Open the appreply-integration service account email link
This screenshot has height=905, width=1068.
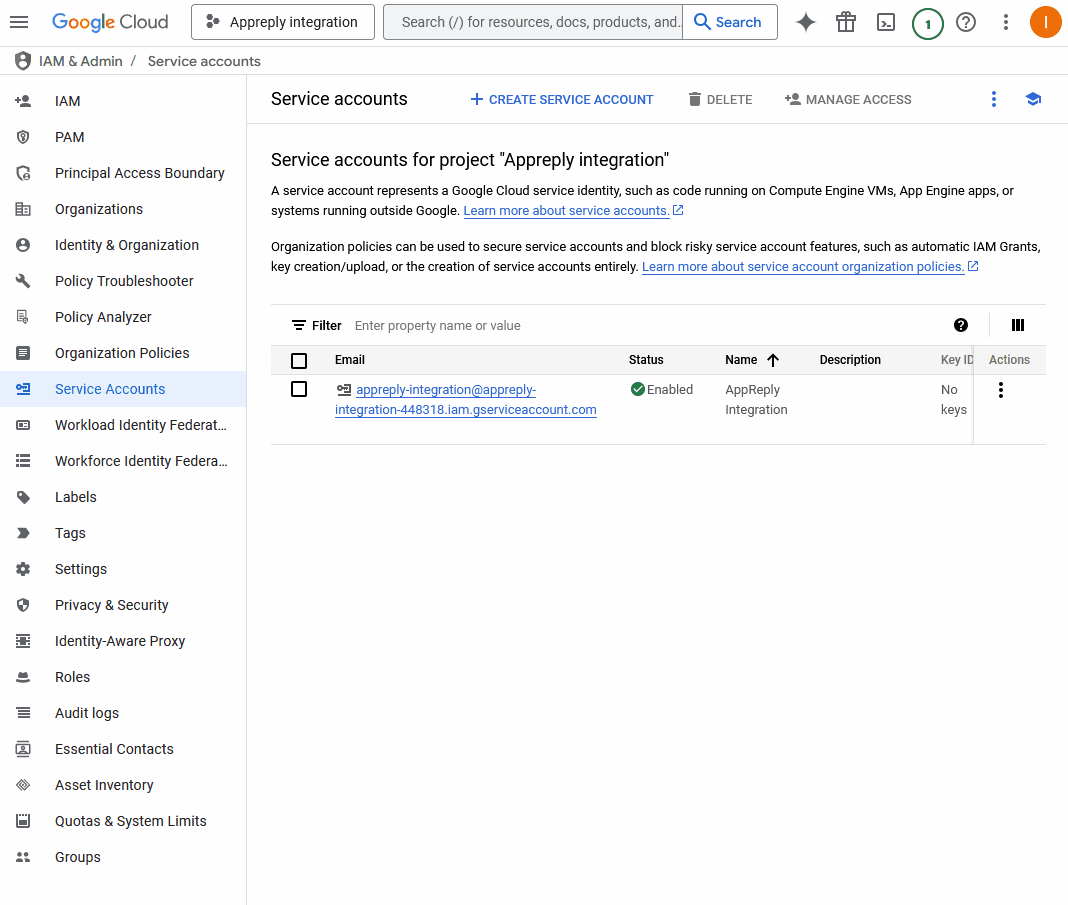coord(466,400)
